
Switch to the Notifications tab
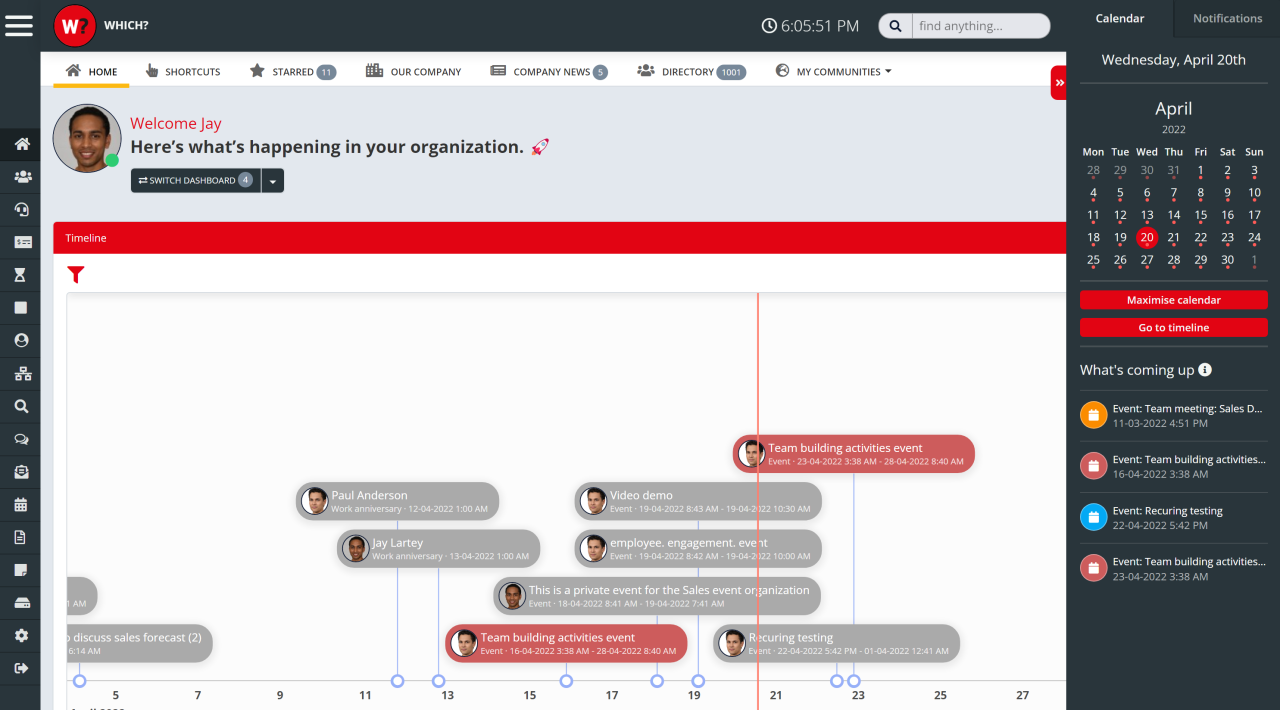coord(1227,18)
